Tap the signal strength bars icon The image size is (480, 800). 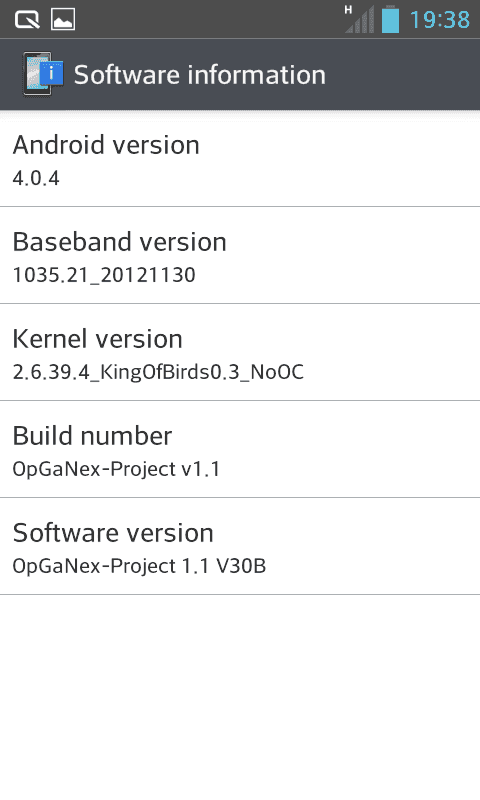pyautogui.click(x=360, y=19)
